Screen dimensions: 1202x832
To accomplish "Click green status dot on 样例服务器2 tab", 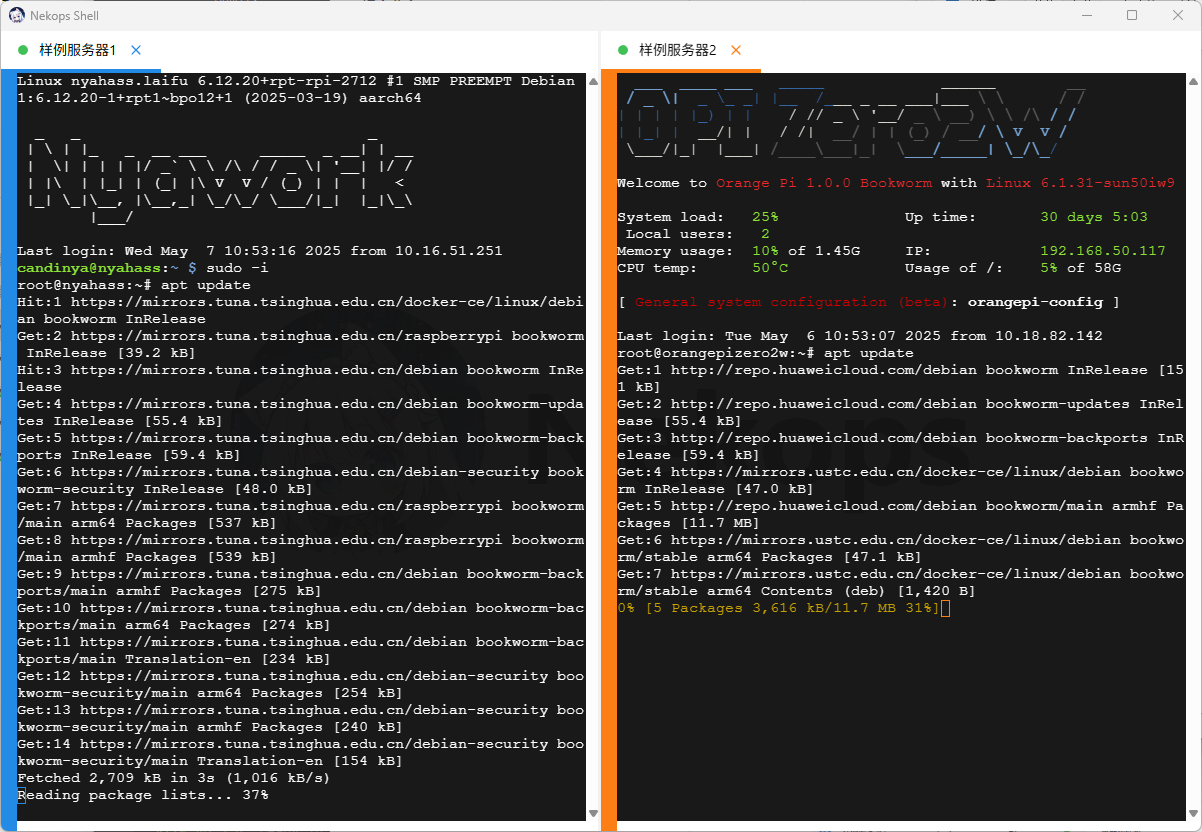I will 623,50.
